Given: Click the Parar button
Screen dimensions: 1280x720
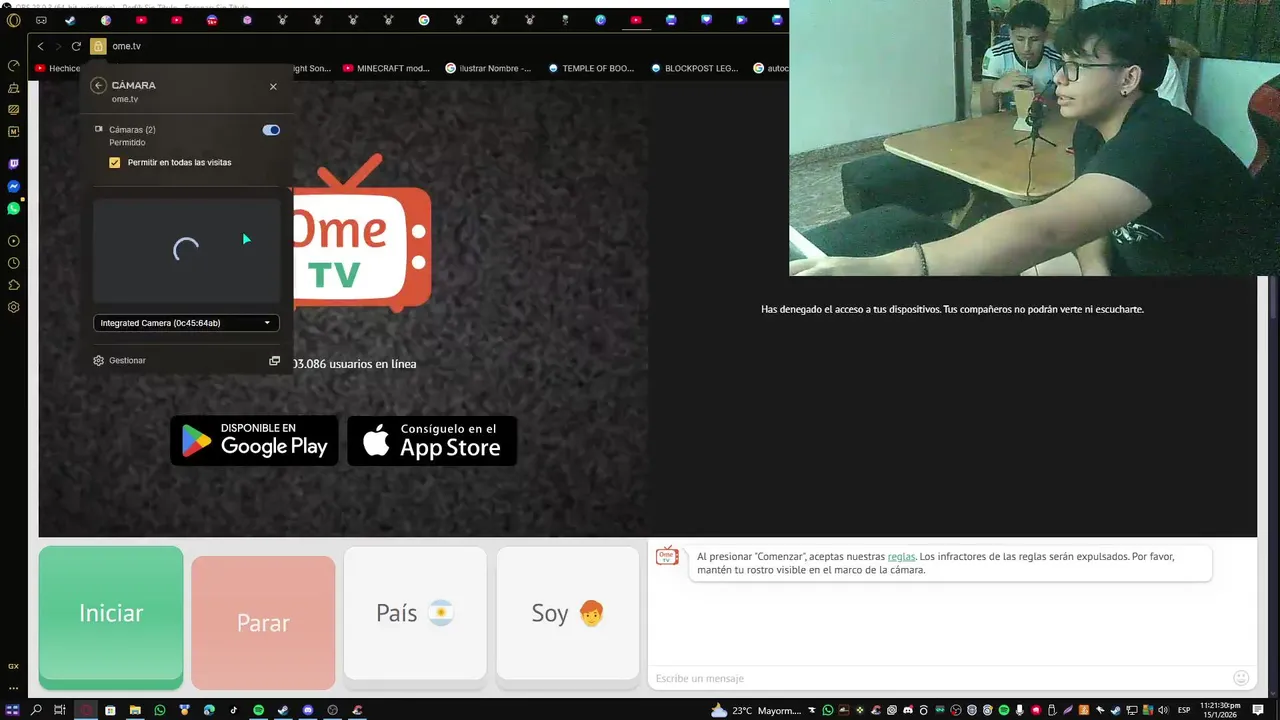Looking at the screenshot, I should pyautogui.click(x=263, y=622).
